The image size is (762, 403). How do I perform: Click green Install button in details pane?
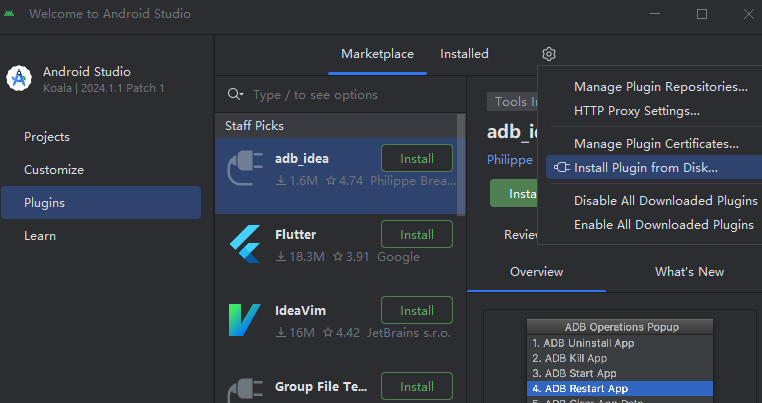point(514,193)
